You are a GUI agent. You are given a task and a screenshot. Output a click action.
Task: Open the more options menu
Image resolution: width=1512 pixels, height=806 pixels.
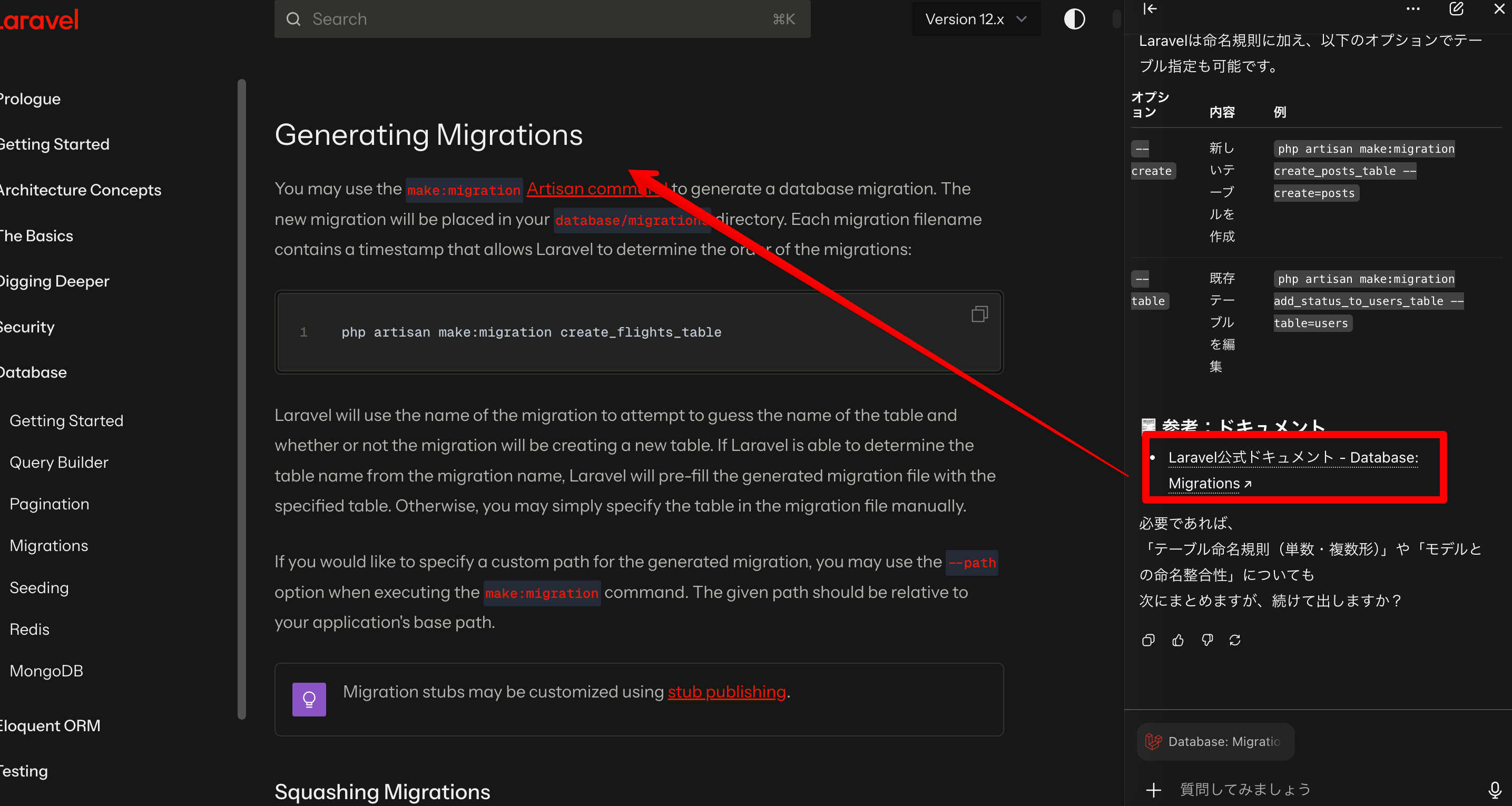1412,9
